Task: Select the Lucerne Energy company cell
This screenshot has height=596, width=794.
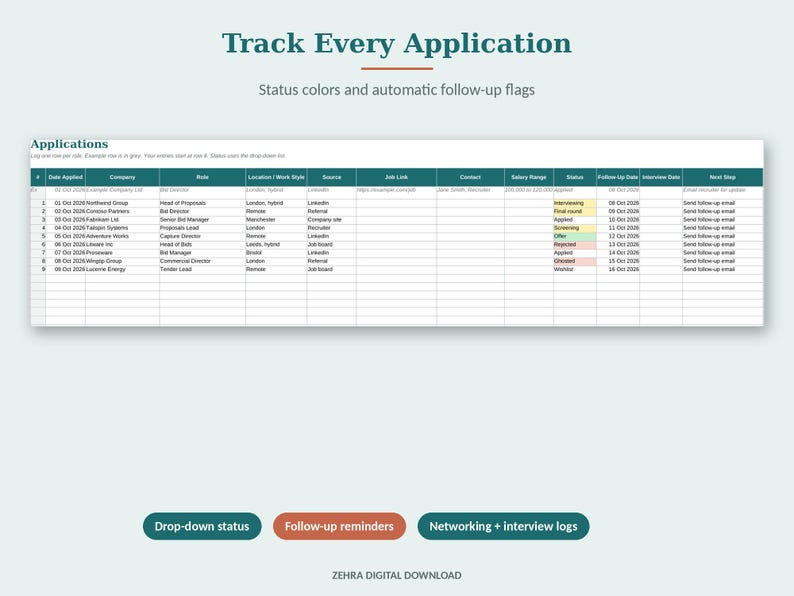Action: coord(123,269)
